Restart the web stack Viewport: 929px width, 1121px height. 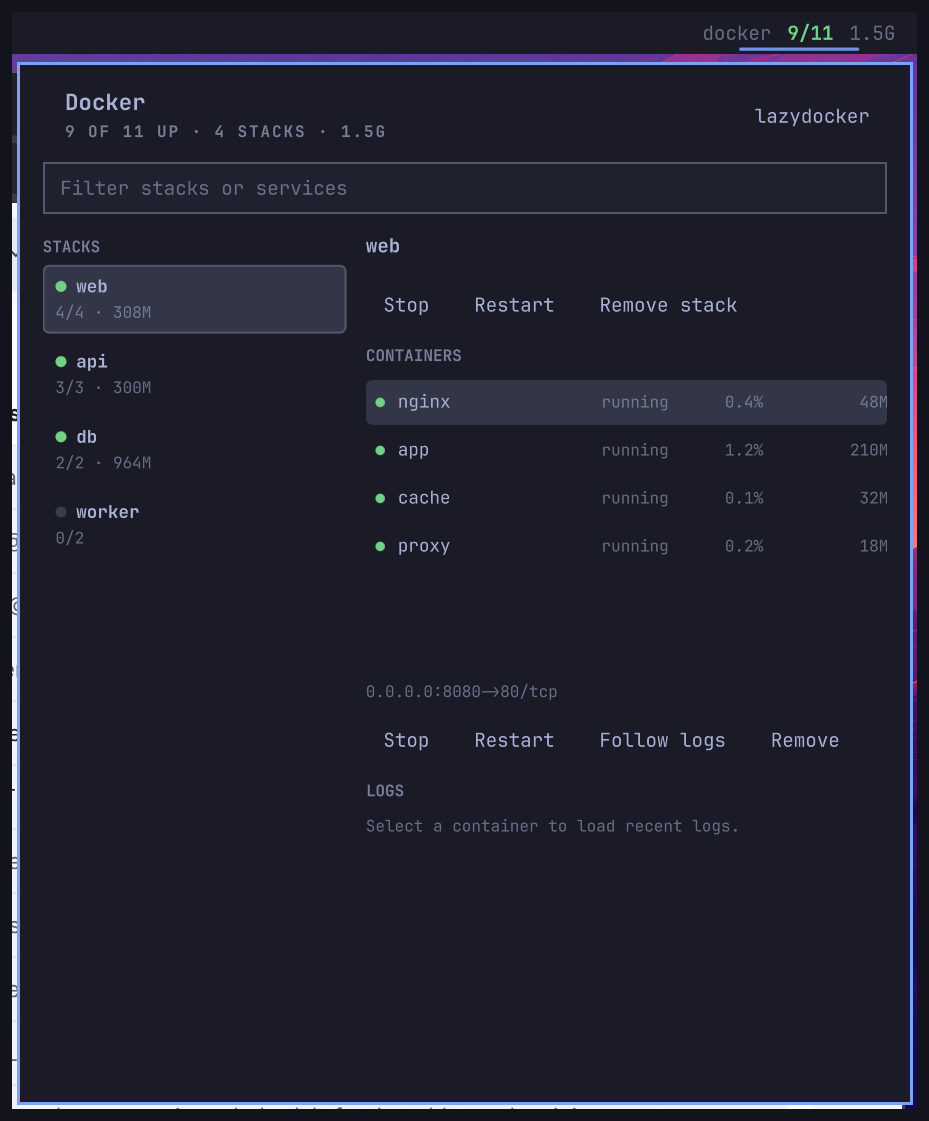[x=514, y=305]
